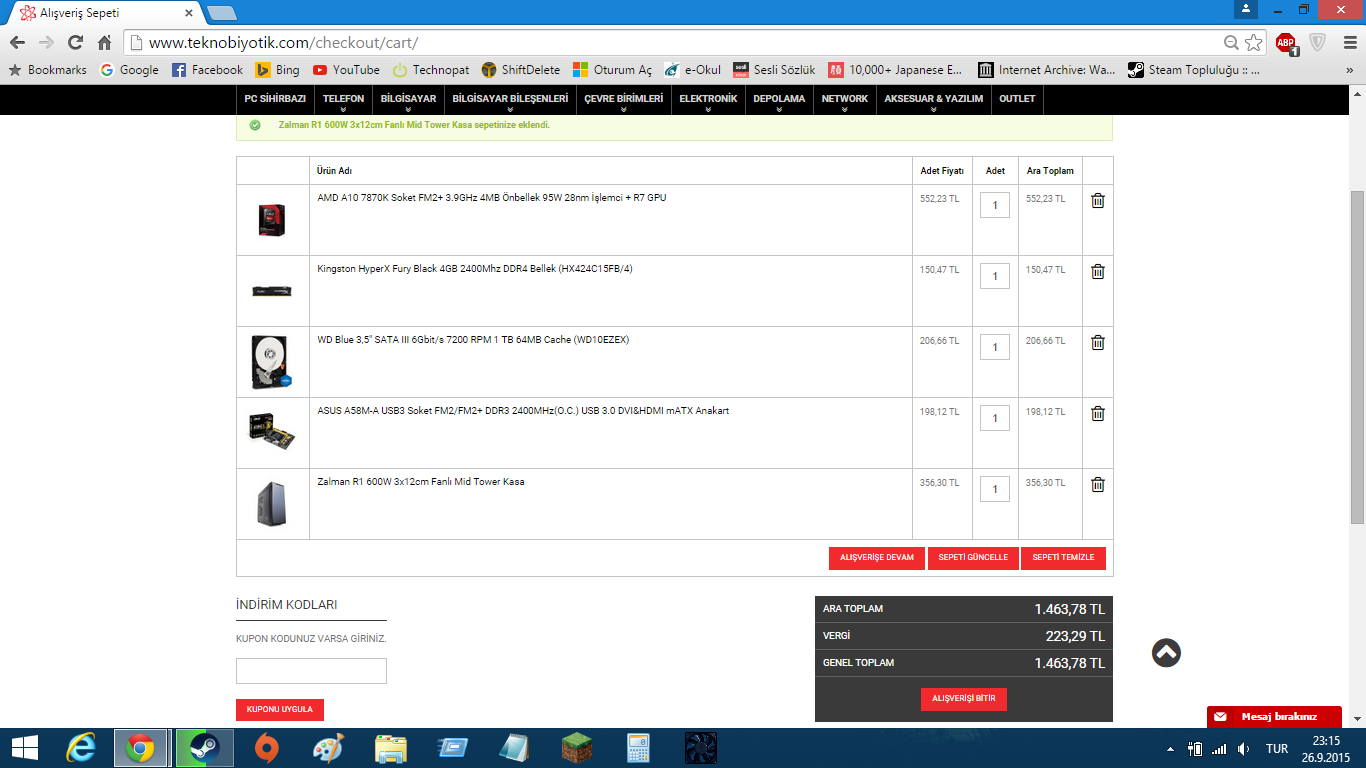Remove ASUS A58M-A motherboard with trash icon
Viewport: 1366px width, 768px height.
coord(1097,413)
